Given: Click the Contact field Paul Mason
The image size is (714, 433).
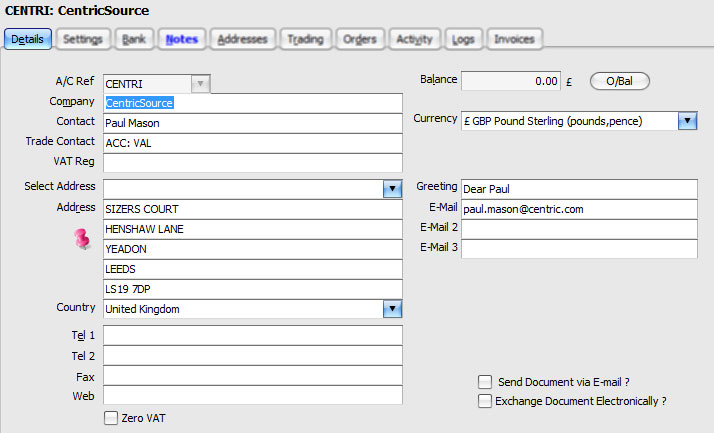Looking at the screenshot, I should click(253, 123).
